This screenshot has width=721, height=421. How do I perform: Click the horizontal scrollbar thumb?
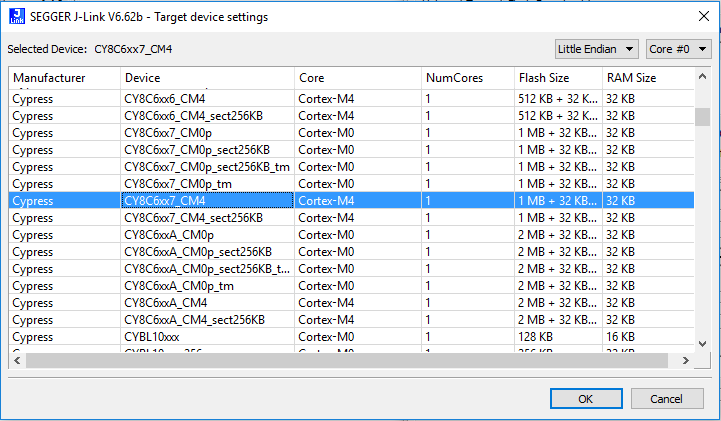click(x=347, y=361)
